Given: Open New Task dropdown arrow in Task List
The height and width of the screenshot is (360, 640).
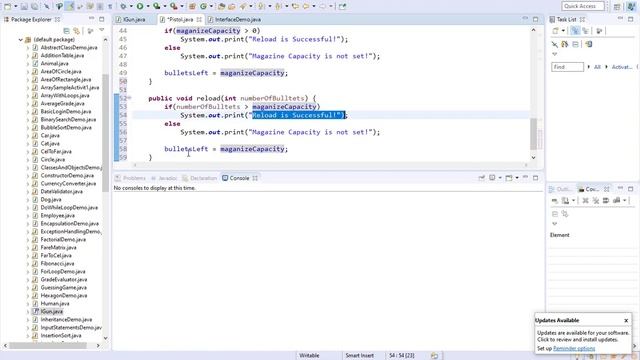Looking at the screenshot, I should tap(563, 31).
